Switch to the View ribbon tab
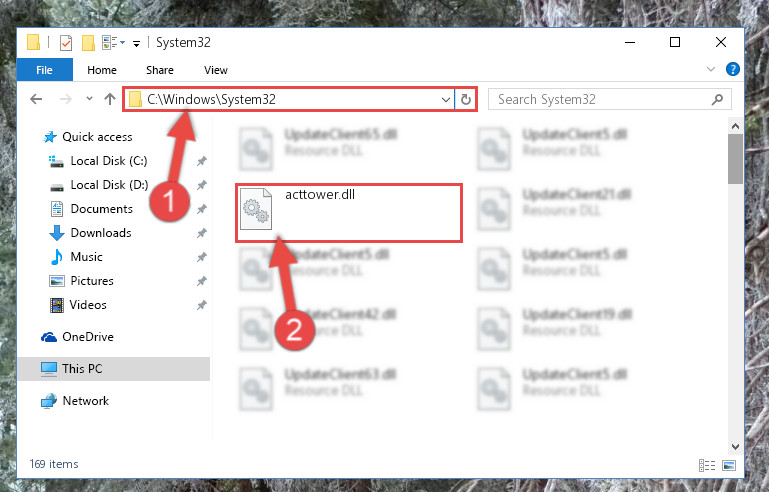The height and width of the screenshot is (492, 769). click(x=216, y=70)
